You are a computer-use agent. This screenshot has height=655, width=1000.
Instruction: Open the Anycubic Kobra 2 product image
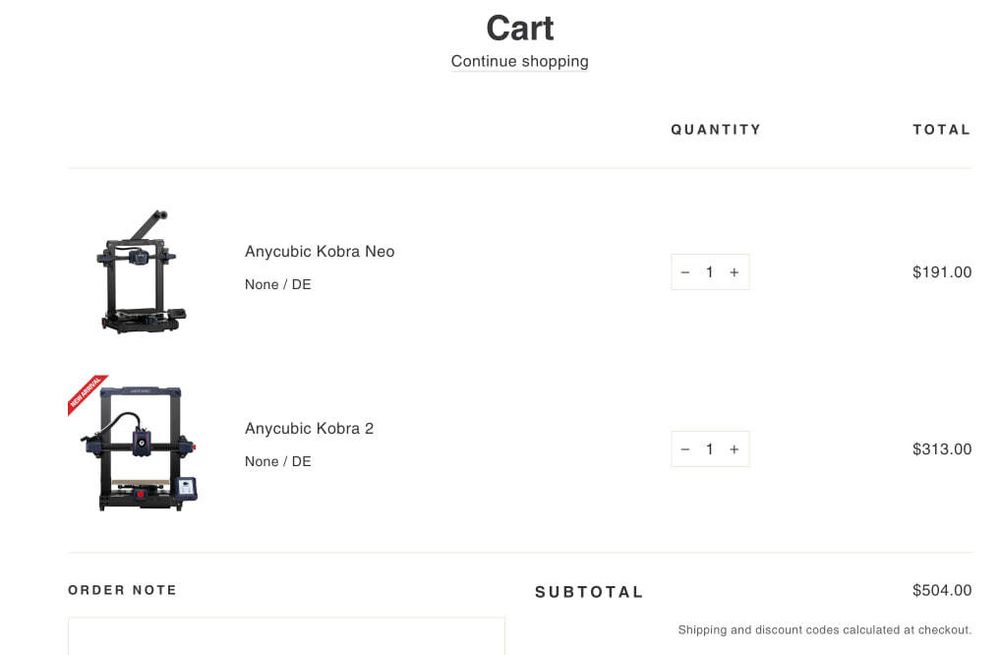point(142,450)
